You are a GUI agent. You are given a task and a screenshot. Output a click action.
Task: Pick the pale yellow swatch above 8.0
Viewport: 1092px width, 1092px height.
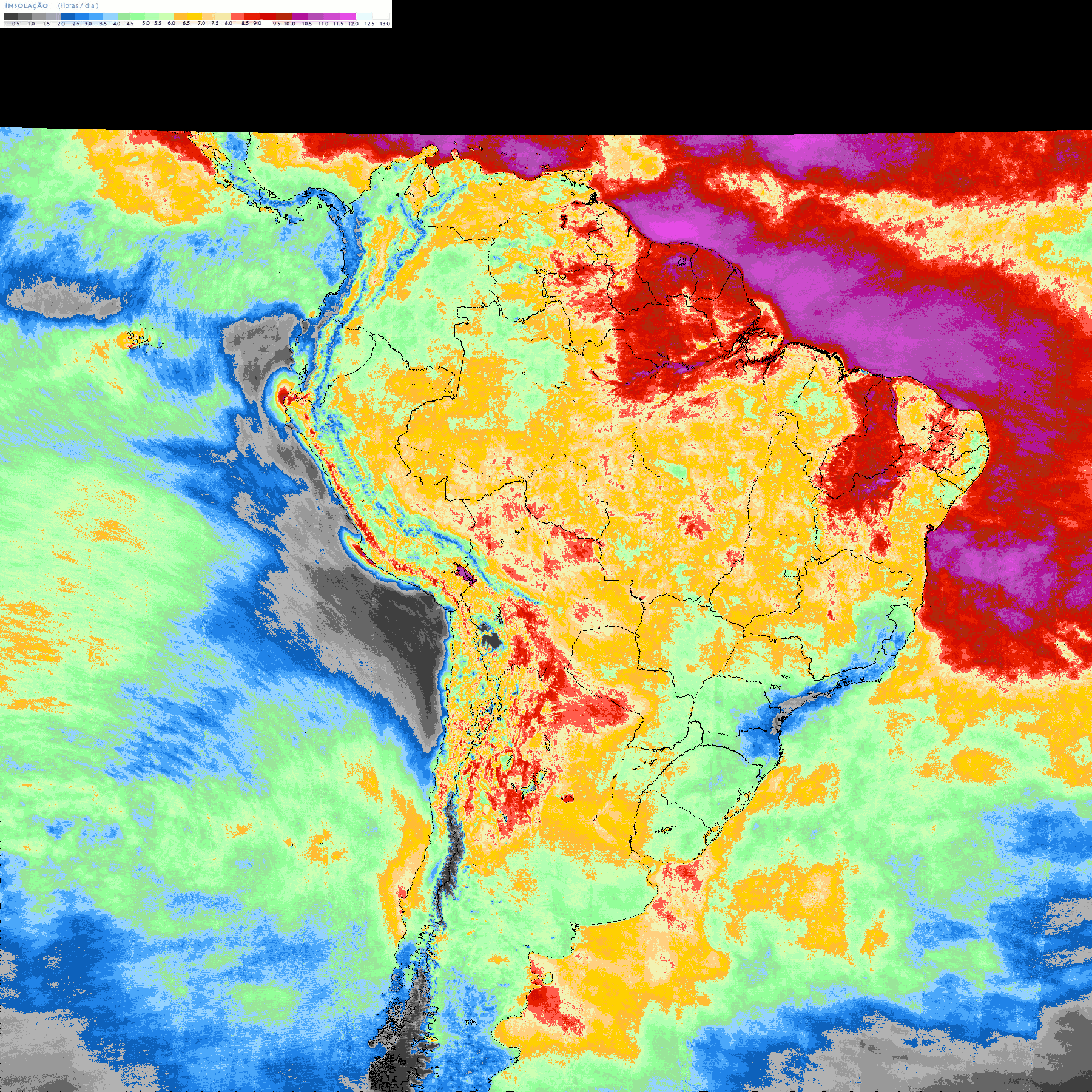(223, 16)
